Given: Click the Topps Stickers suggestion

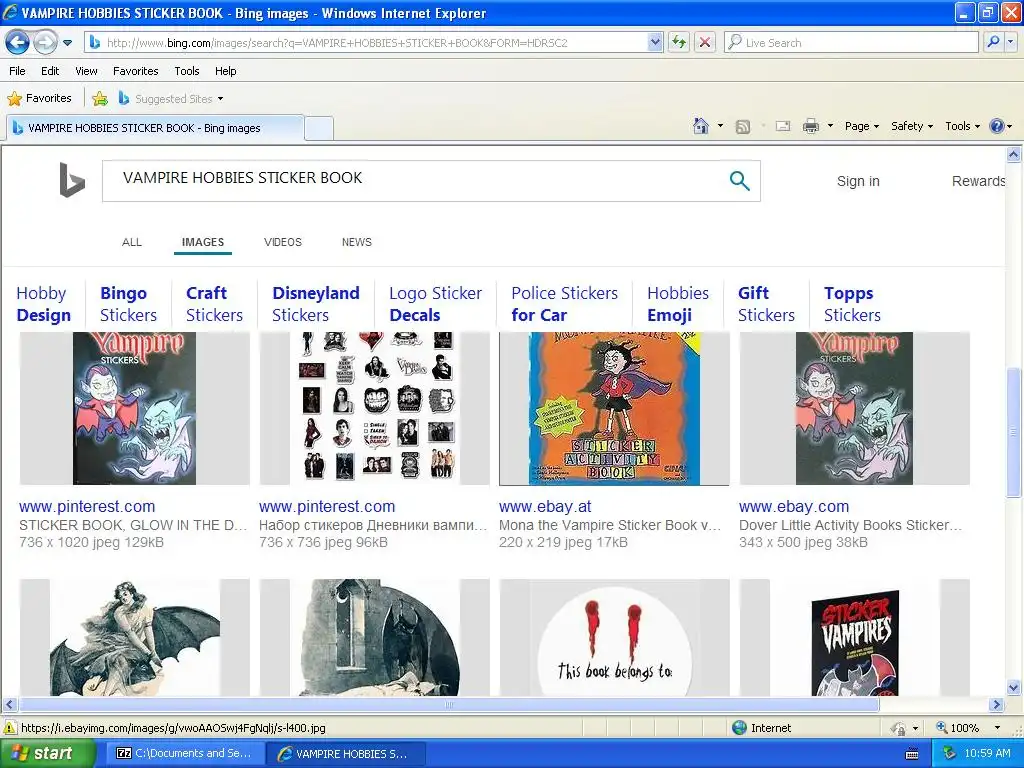Looking at the screenshot, I should click(x=852, y=304).
